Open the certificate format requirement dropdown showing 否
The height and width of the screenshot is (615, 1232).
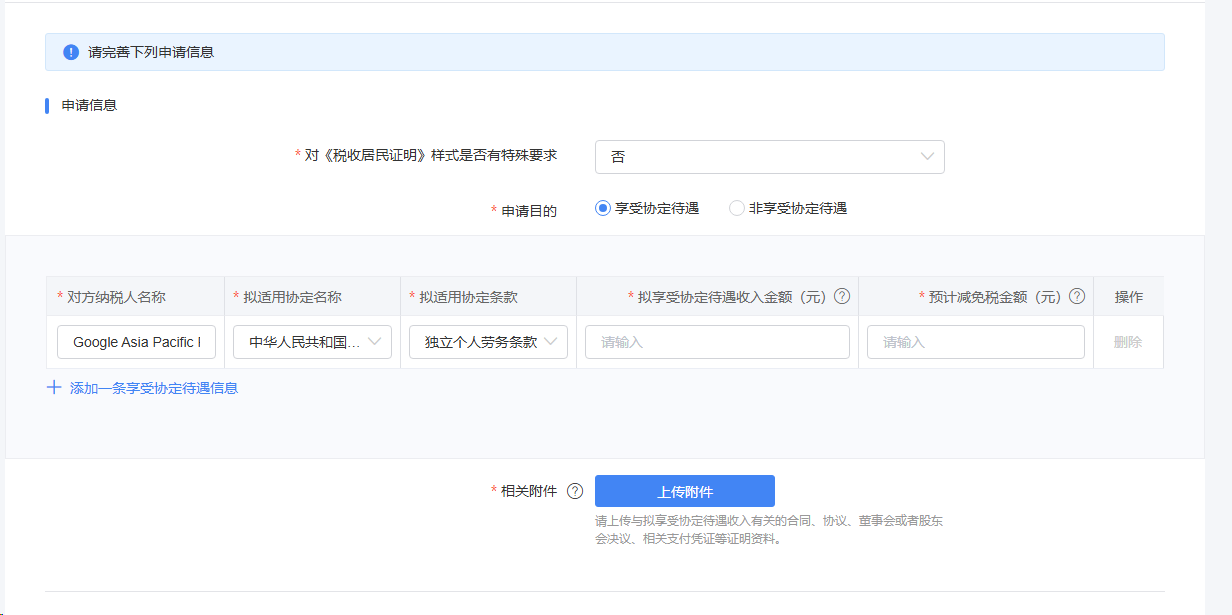pyautogui.click(x=770, y=157)
